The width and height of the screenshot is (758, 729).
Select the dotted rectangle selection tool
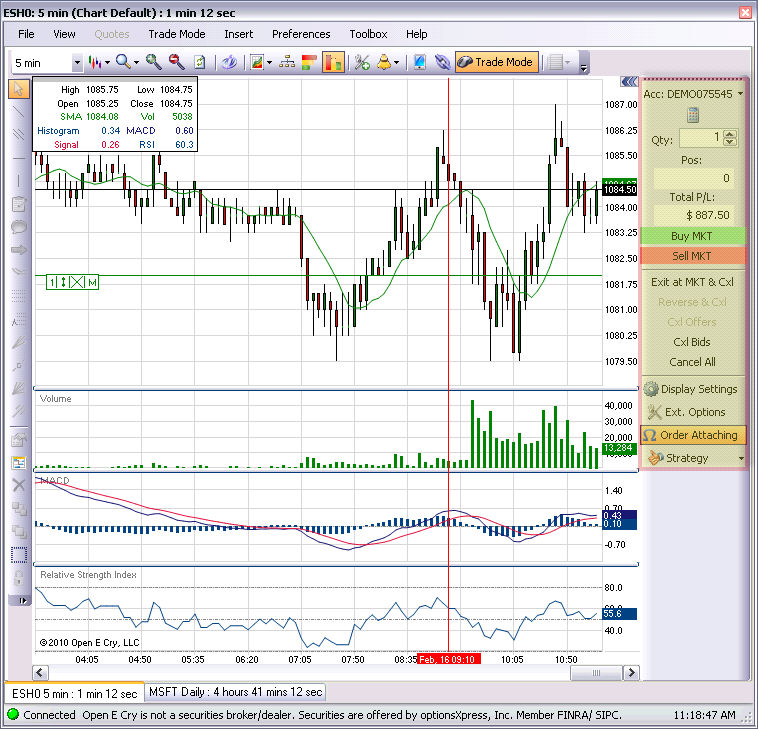19,554
